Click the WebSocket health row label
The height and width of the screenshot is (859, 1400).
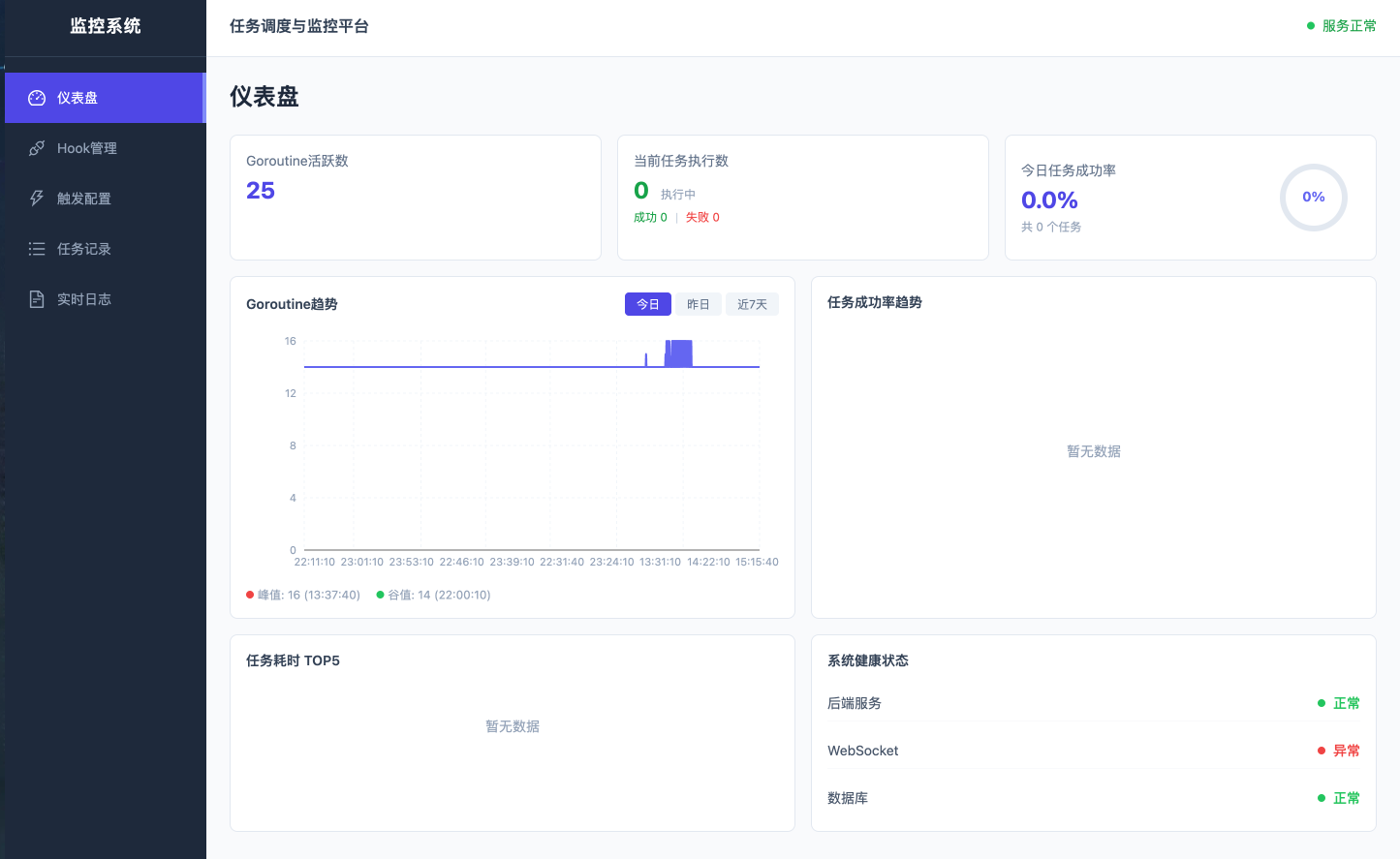(x=863, y=751)
